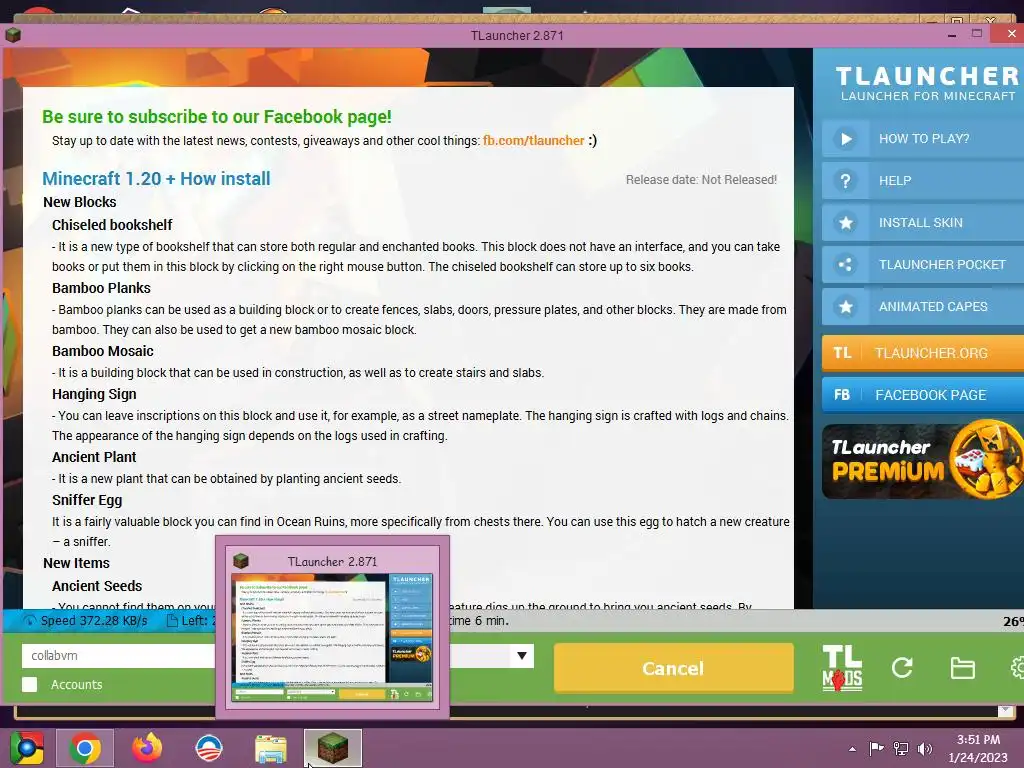Click the Minecraft 1.20 + How install heading
The height and width of the screenshot is (768, 1024).
[x=156, y=178]
